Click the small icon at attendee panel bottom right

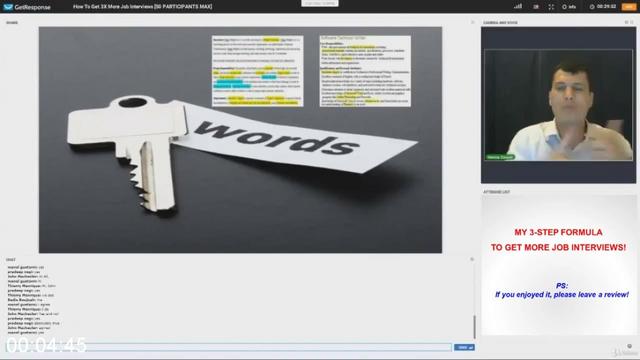(629, 346)
